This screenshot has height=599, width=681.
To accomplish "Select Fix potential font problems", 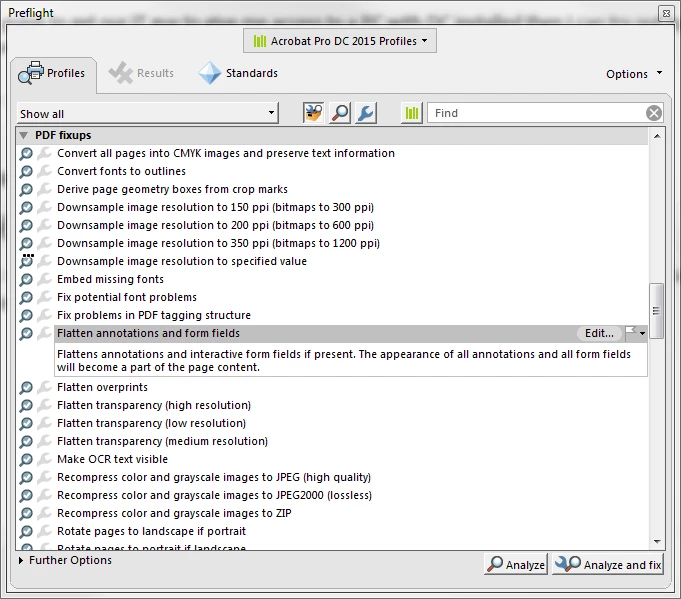I will click(127, 297).
